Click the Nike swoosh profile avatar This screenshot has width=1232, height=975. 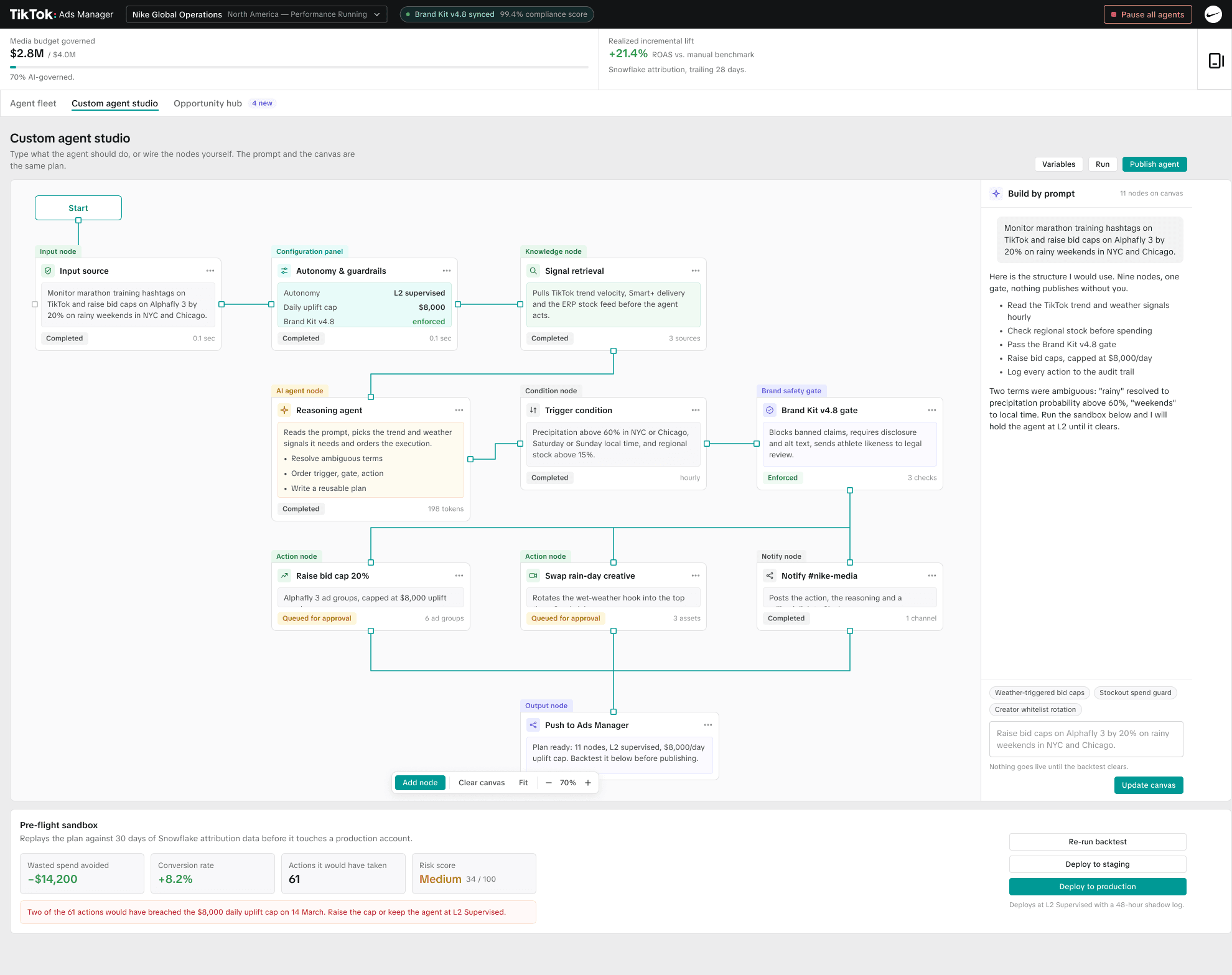(x=1213, y=14)
